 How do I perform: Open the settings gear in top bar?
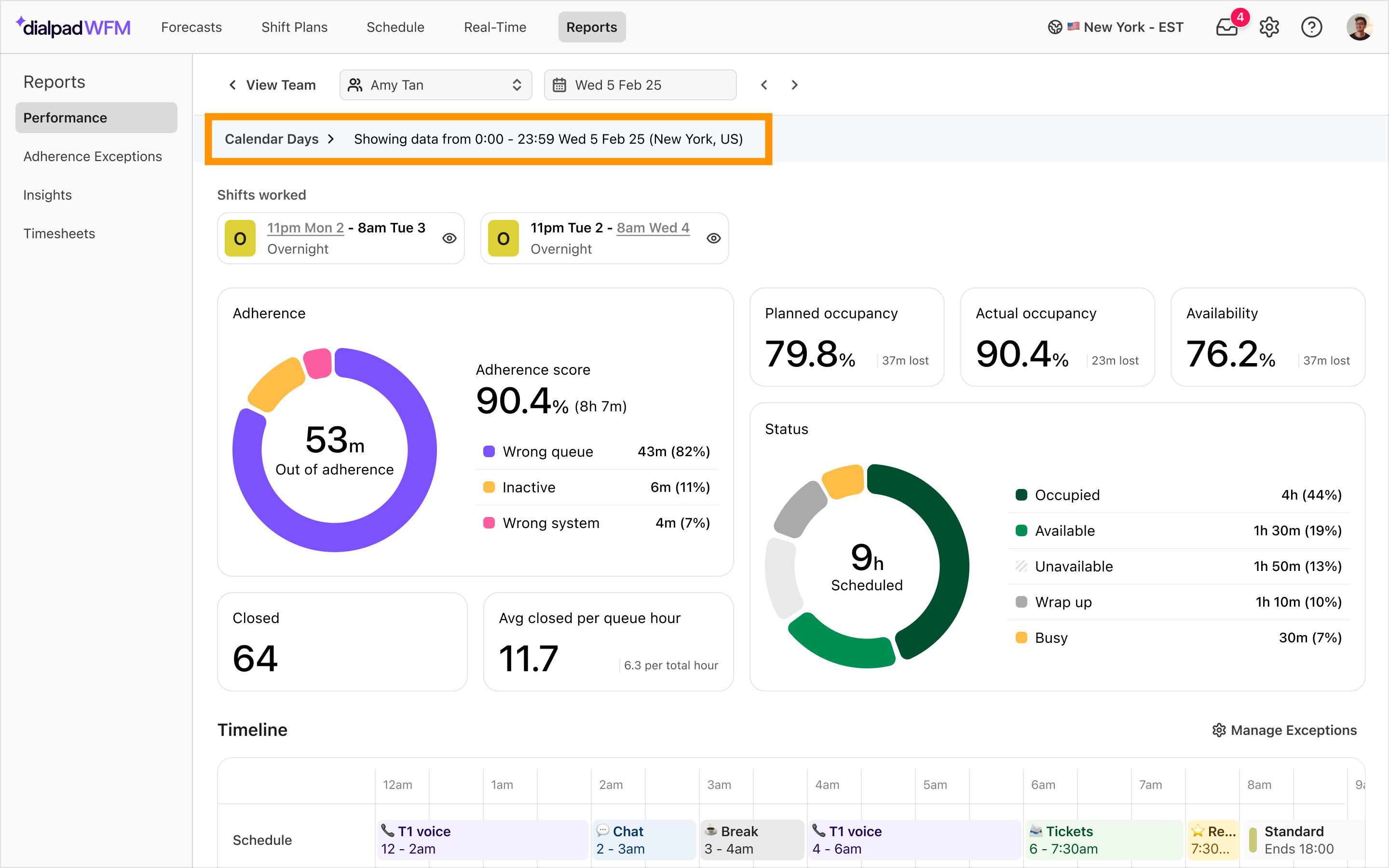click(x=1269, y=27)
